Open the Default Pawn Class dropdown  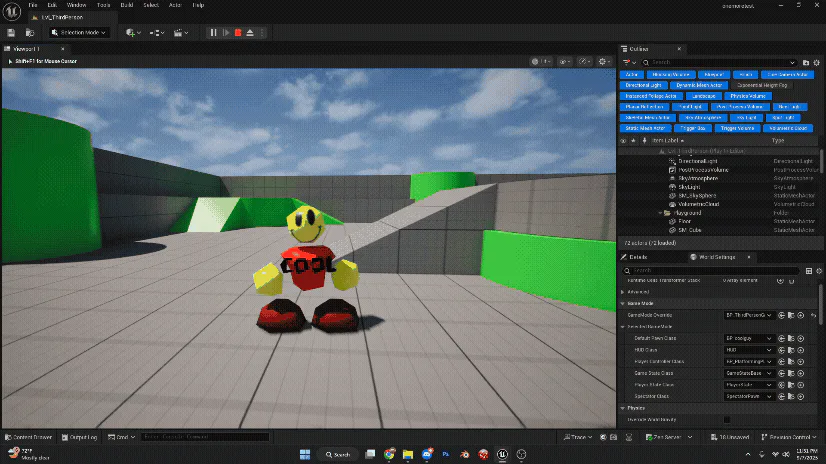coord(749,339)
